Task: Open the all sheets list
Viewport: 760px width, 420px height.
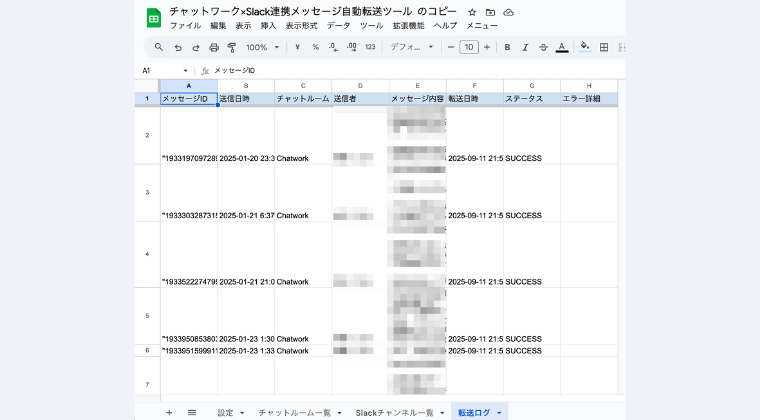Action: click(x=192, y=413)
